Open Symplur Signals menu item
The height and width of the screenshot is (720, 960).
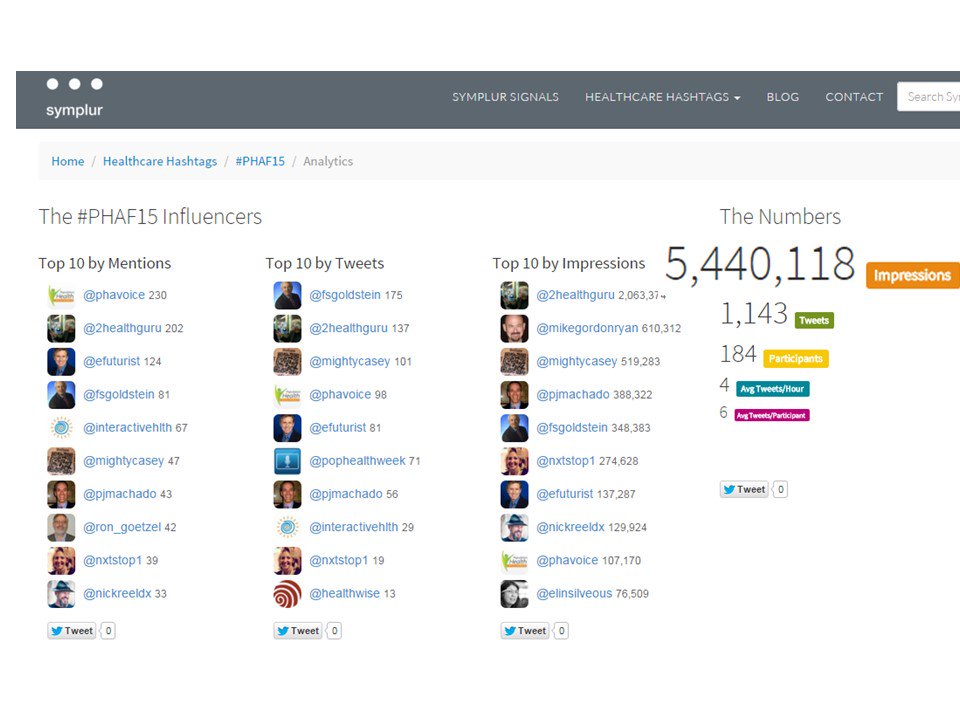coord(505,97)
